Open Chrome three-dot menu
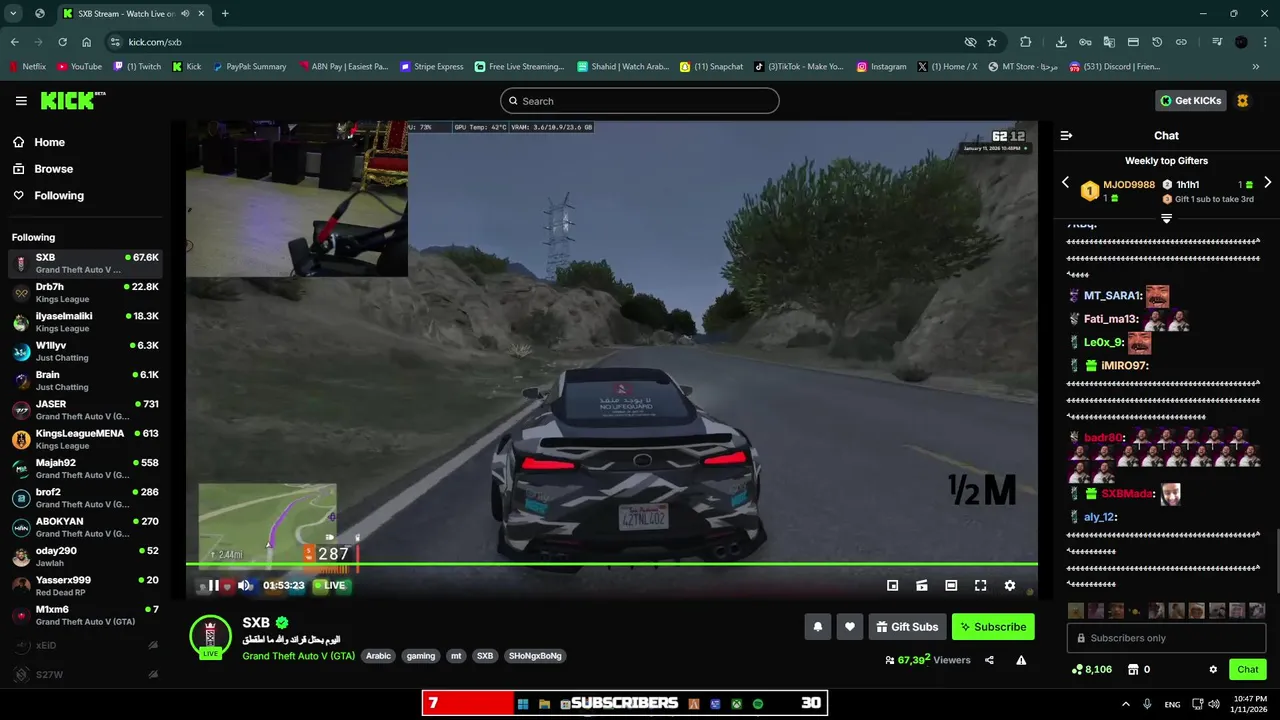The image size is (1280, 720). [1266, 42]
